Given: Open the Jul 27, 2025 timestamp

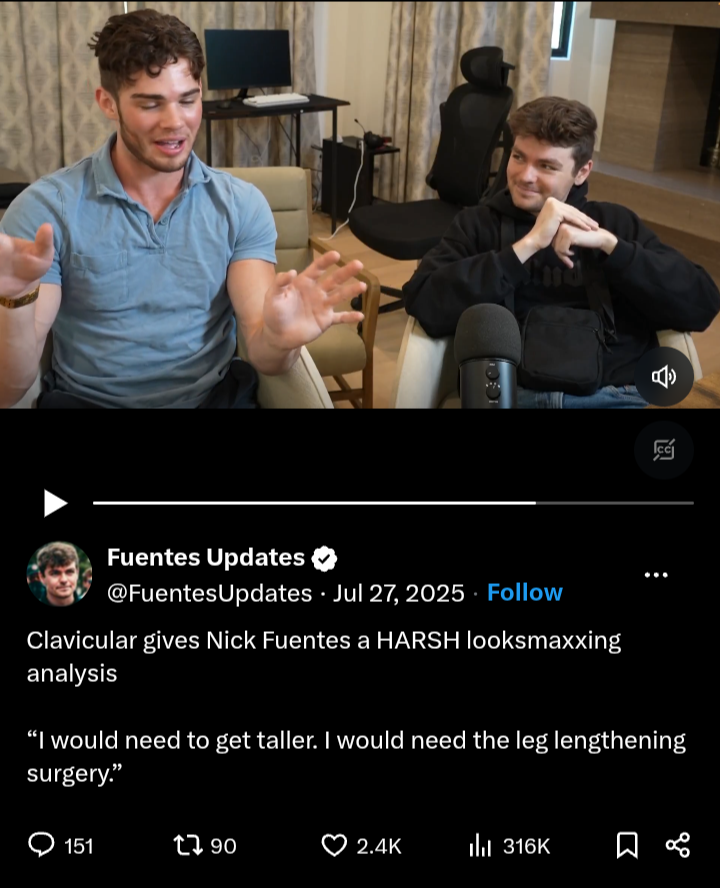Looking at the screenshot, I should [x=398, y=593].
